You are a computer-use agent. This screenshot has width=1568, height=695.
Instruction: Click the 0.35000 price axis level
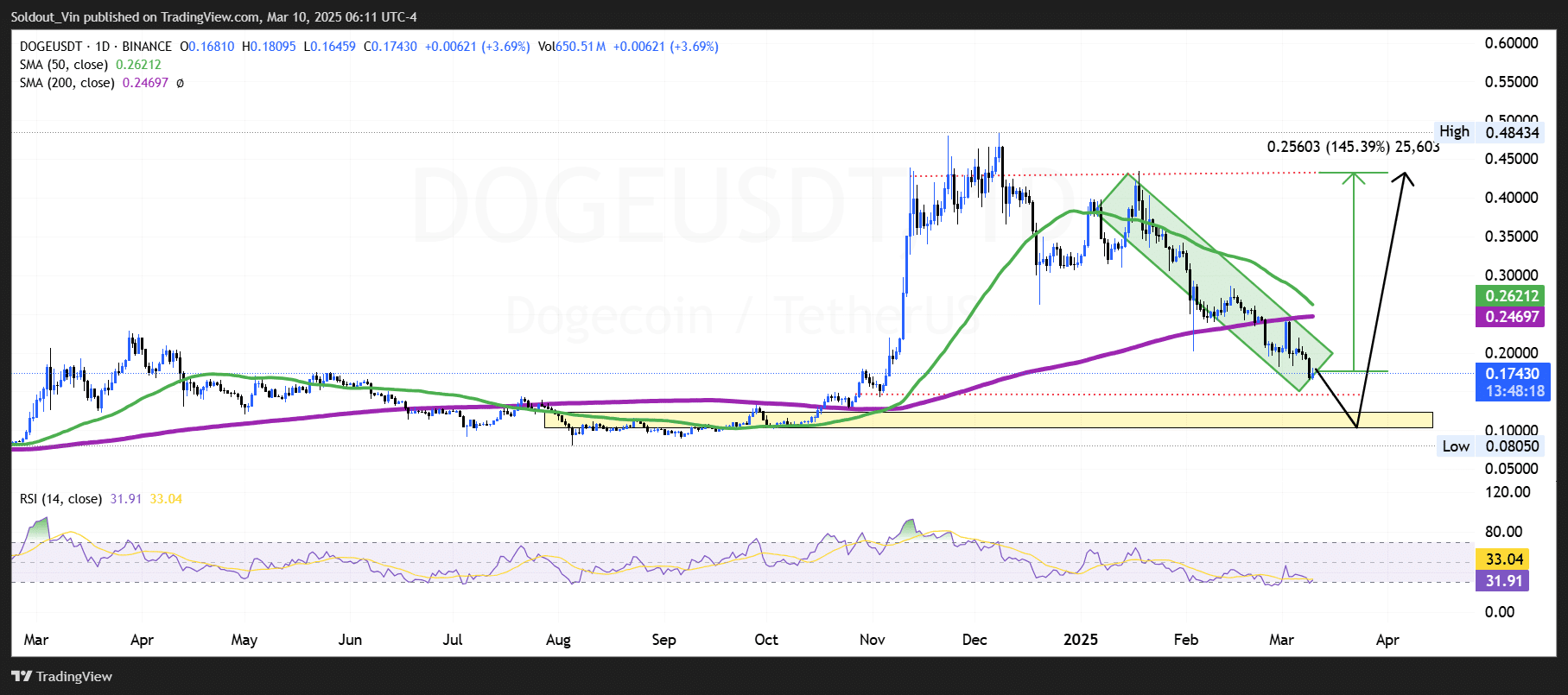click(x=1511, y=237)
